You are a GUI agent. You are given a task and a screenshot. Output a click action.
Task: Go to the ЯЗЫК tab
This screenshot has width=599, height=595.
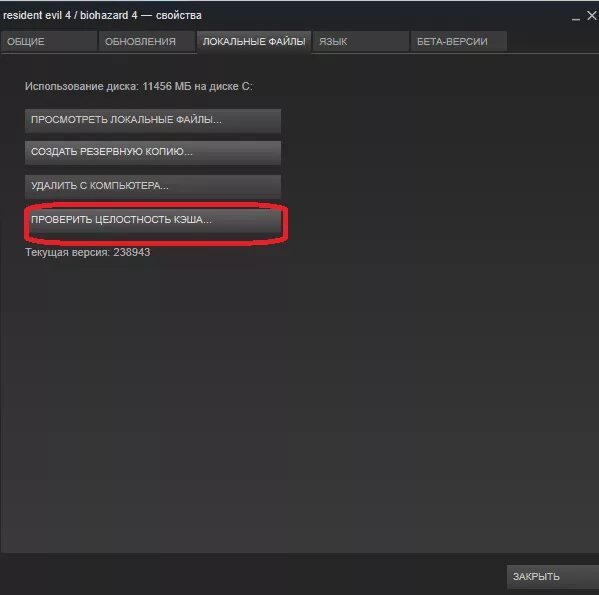(361, 41)
